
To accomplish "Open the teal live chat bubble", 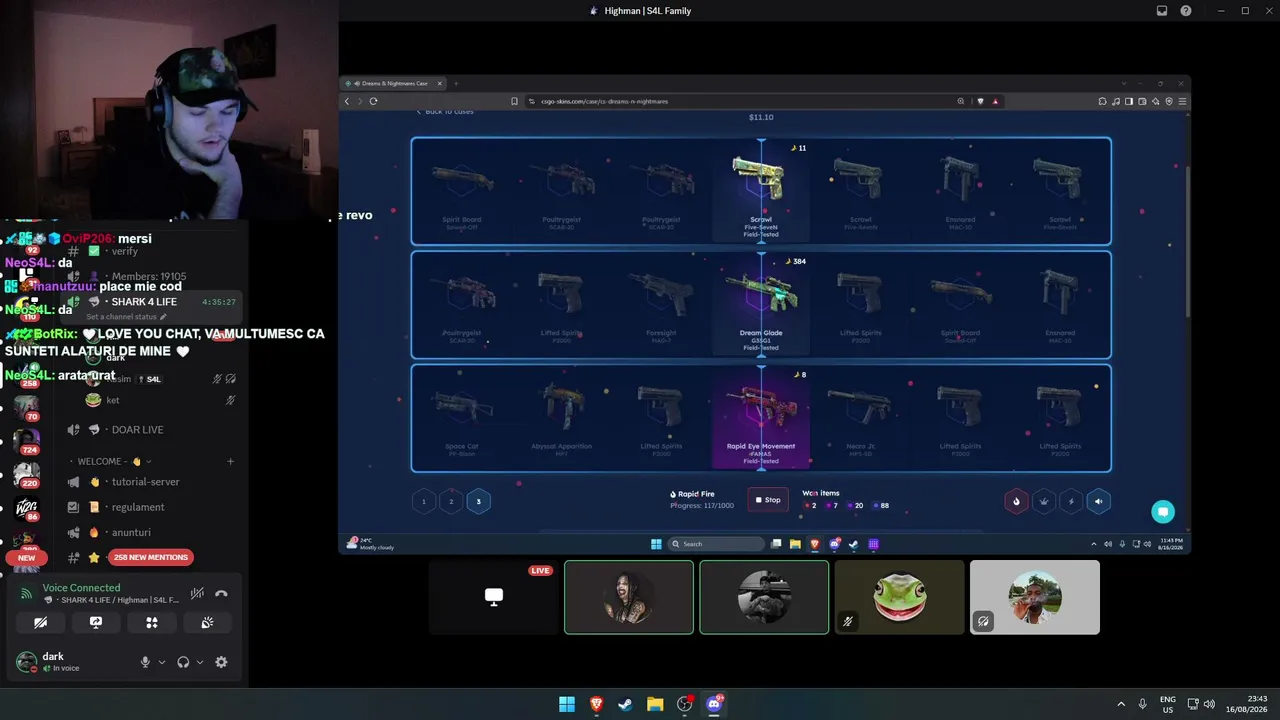I will (x=1162, y=512).
